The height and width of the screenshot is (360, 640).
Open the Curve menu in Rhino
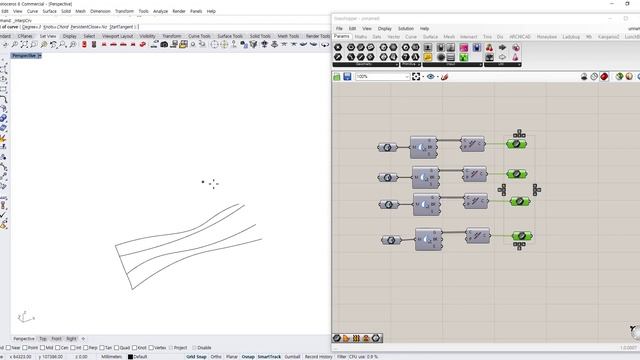coord(32,11)
